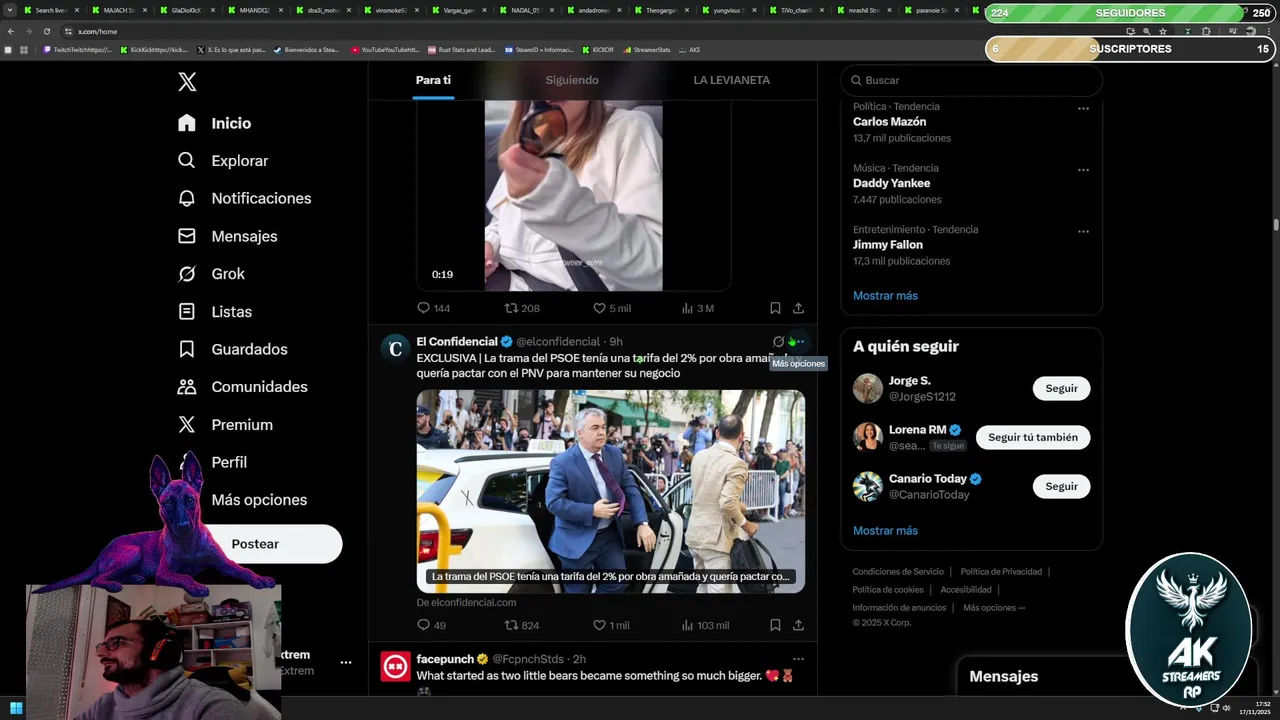Screen dimensions: 1280x720
Task: Switch to the LA LEVIANETA tab
Action: pyautogui.click(x=731, y=80)
